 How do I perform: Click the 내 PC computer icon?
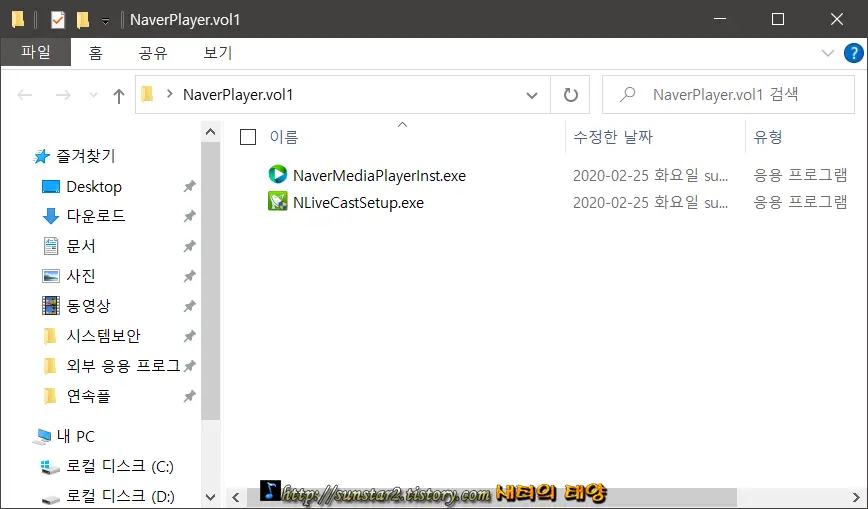pyautogui.click(x=42, y=437)
